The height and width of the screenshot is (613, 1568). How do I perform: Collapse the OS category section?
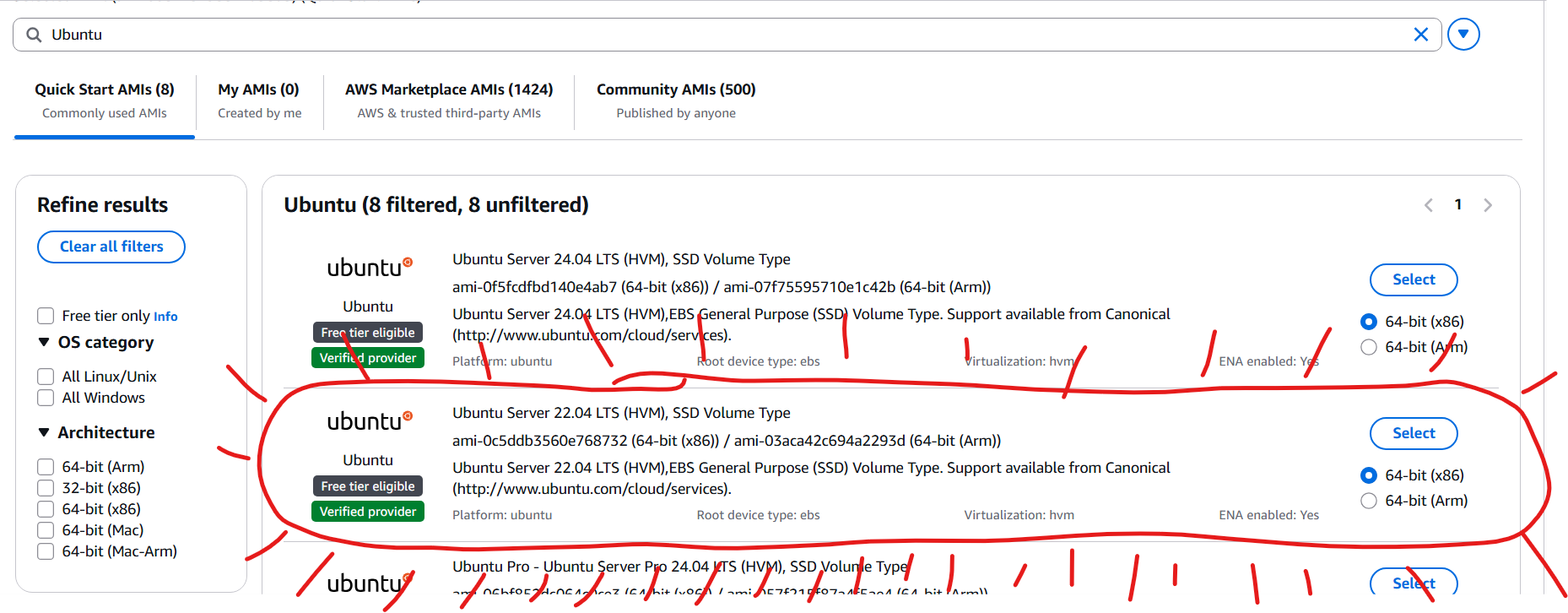[x=44, y=342]
